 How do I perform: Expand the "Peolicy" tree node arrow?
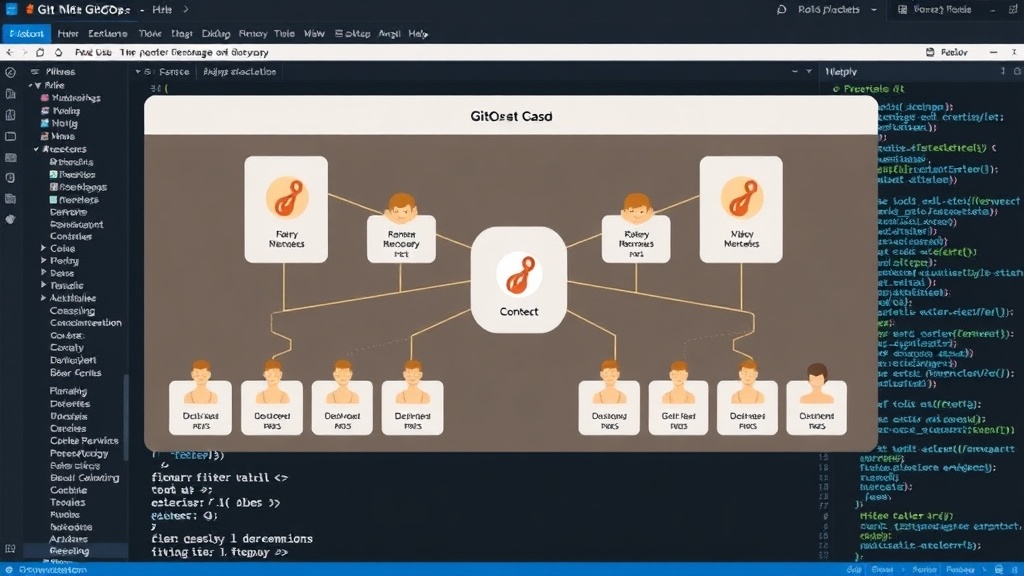click(x=44, y=261)
